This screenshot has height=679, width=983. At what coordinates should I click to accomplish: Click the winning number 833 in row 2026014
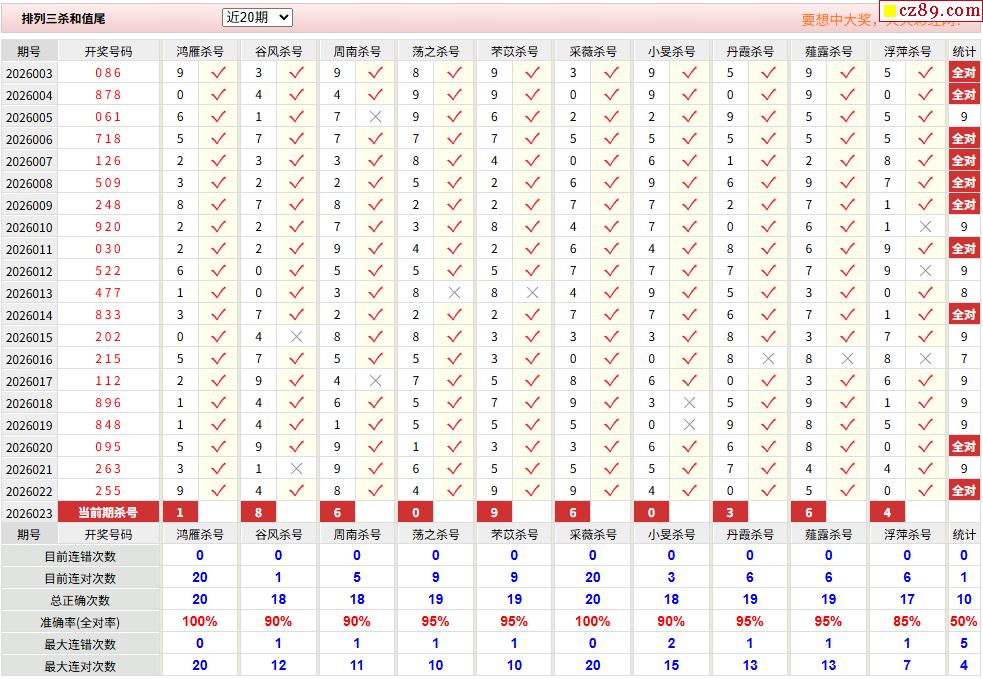tap(108, 315)
